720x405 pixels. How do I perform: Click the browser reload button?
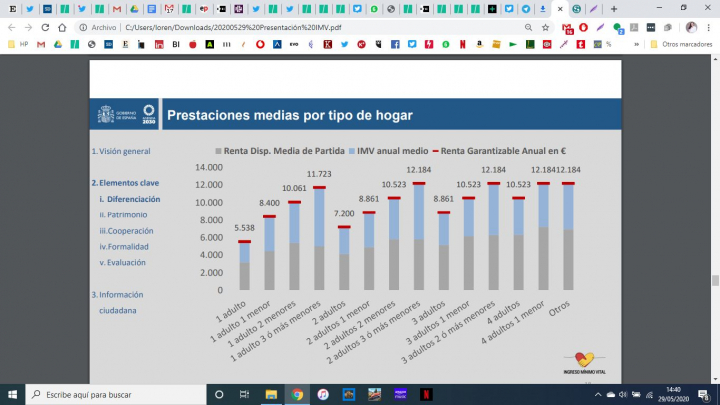[46, 28]
